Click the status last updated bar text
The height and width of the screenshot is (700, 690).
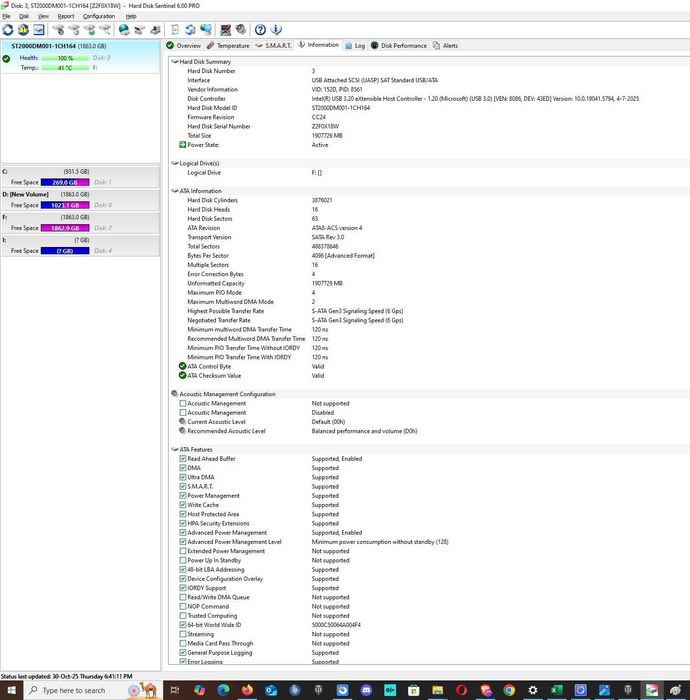coord(67,676)
